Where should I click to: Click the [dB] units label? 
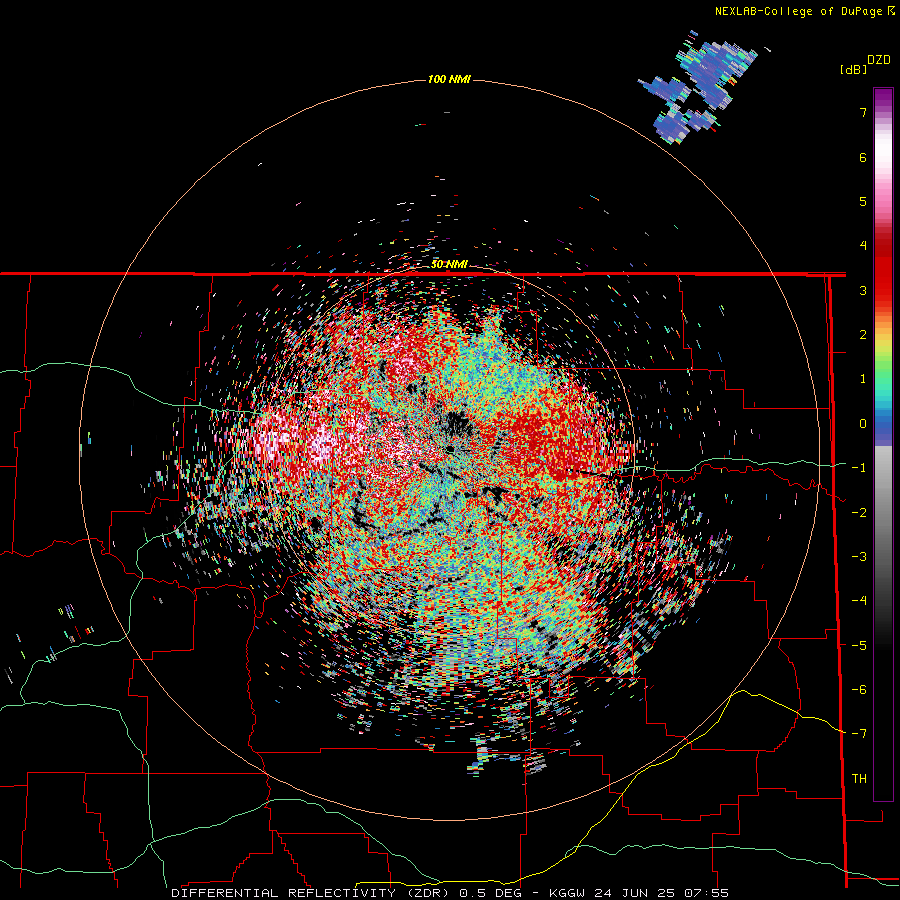[854, 69]
